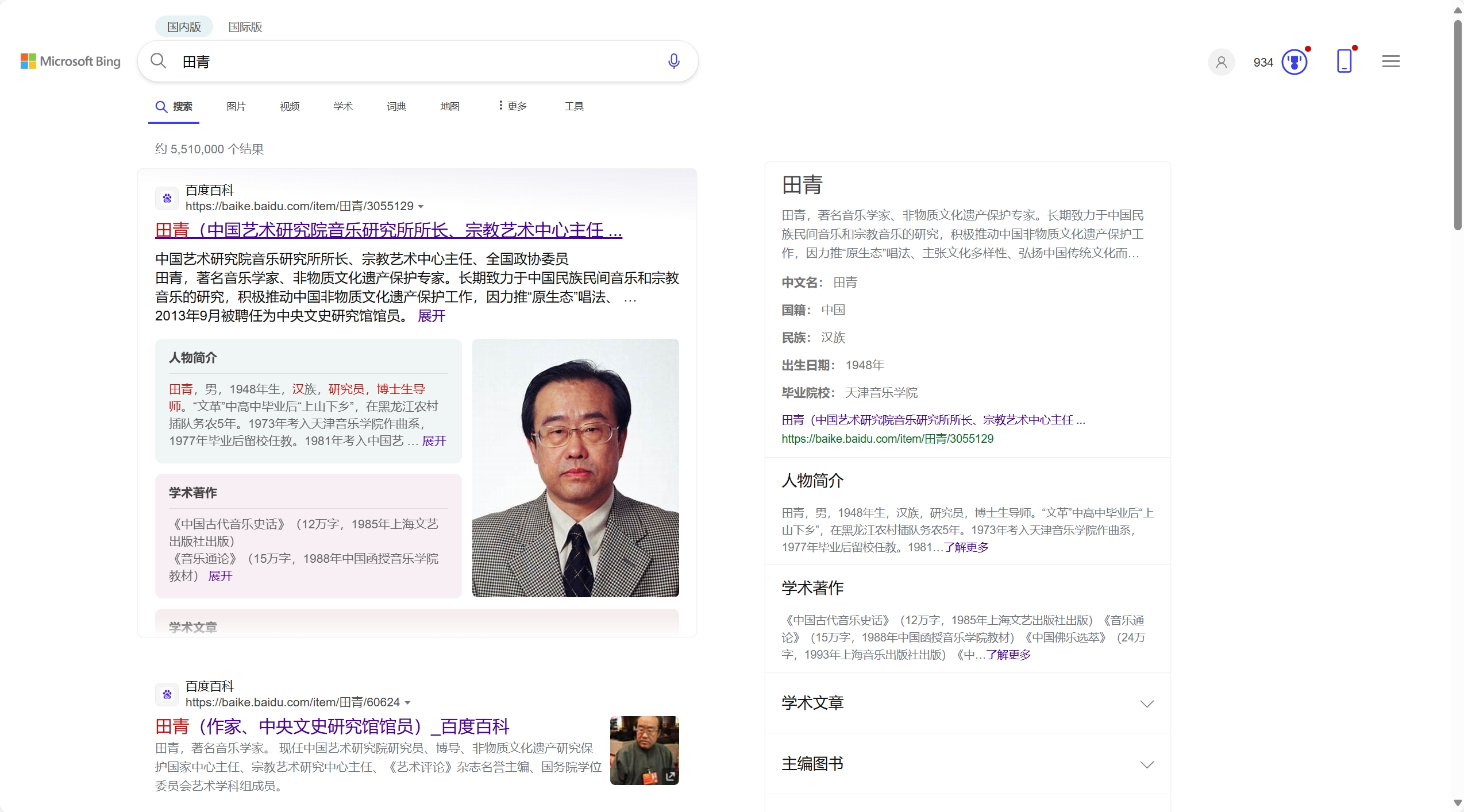This screenshot has width=1464, height=812.
Task: Switch to the 地图 tab
Action: point(450,107)
